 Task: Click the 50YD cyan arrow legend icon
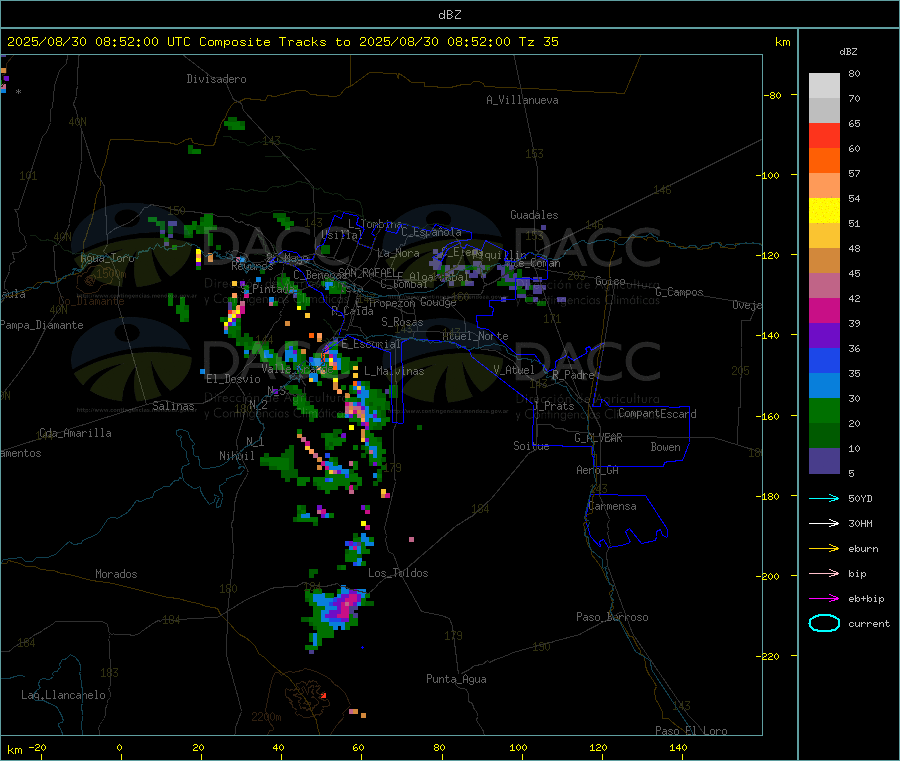[824, 498]
